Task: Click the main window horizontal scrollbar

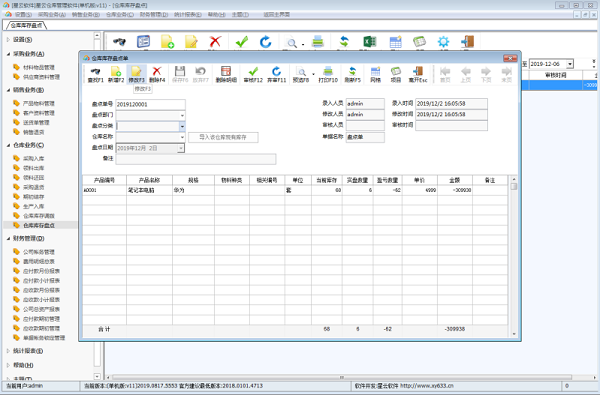Action: [x=341, y=377]
